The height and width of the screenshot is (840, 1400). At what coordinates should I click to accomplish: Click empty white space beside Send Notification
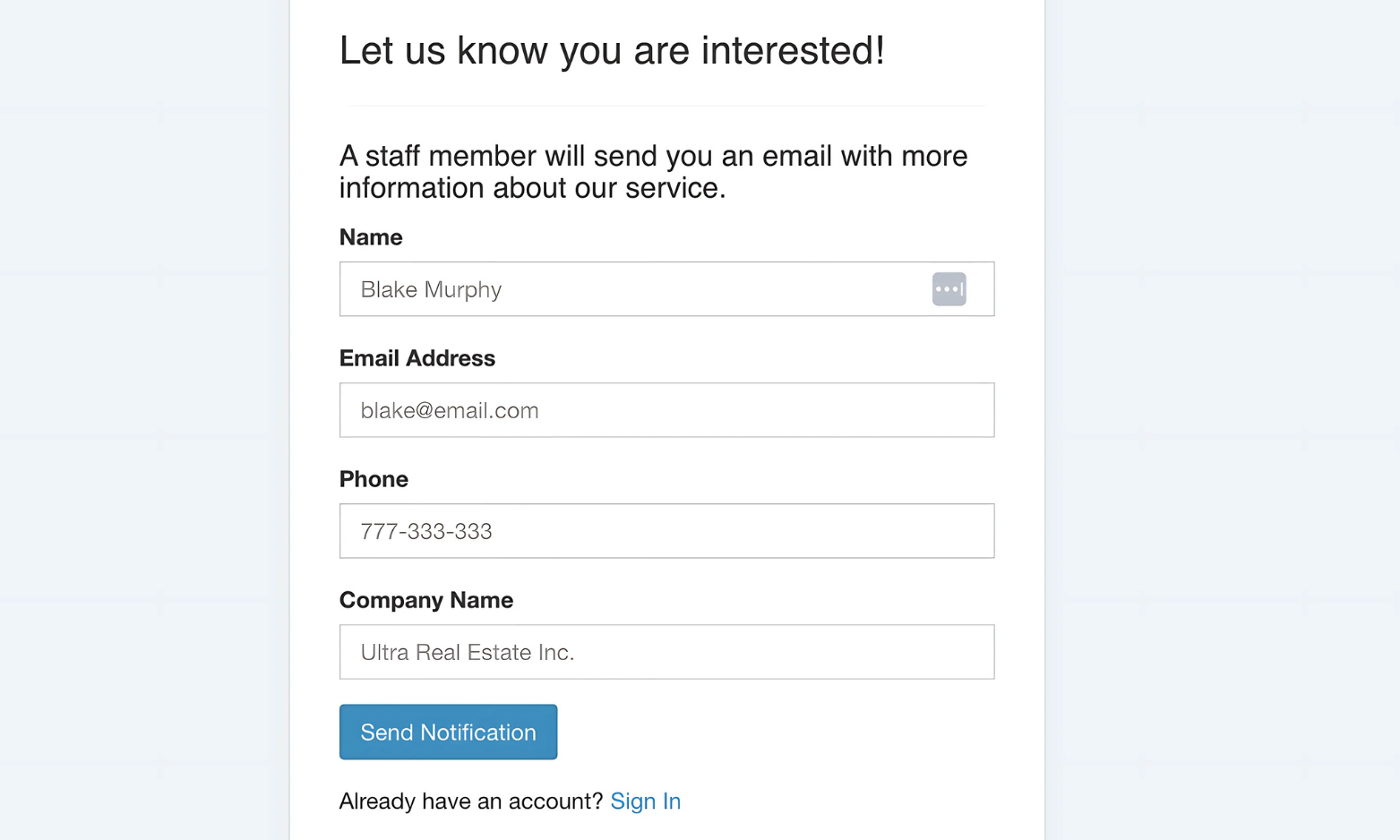point(775,733)
